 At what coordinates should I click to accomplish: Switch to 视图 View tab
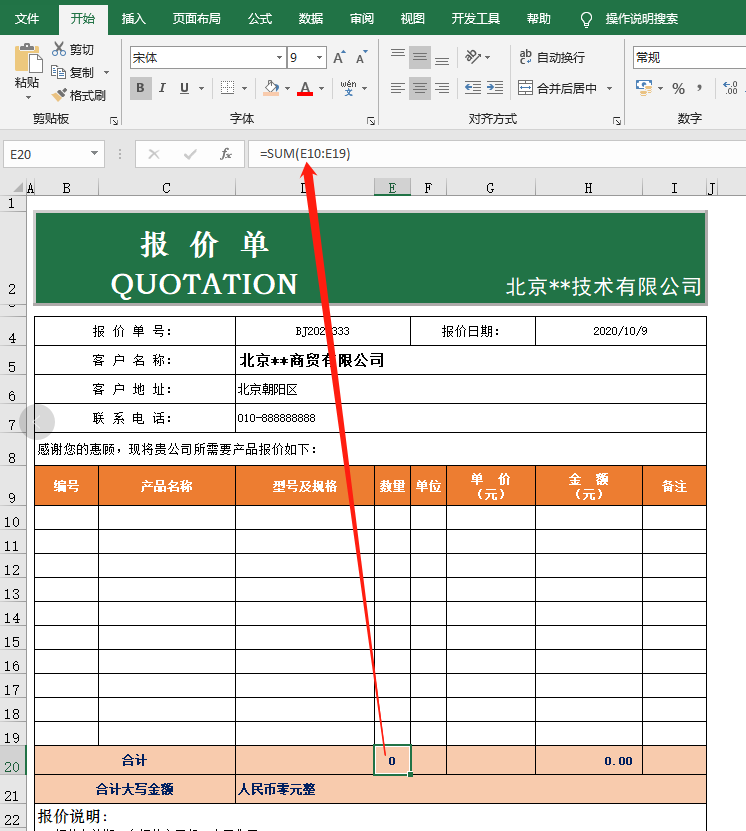413,19
